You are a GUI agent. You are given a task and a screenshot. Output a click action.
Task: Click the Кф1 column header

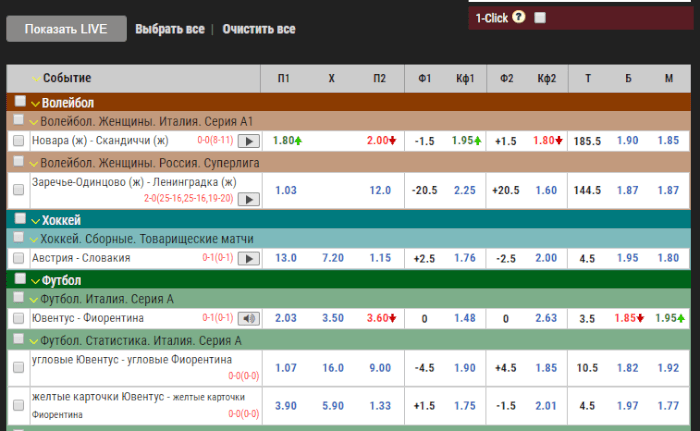coord(464,78)
